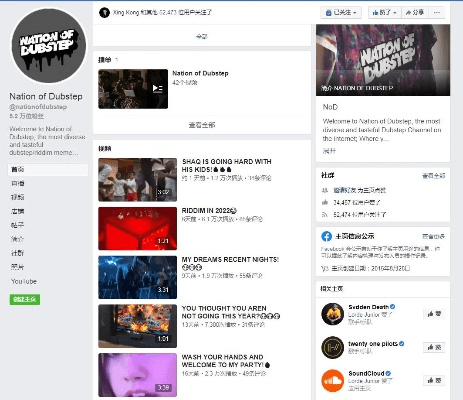
Task: Like the twenty one pilots page
Action: pos(434,347)
